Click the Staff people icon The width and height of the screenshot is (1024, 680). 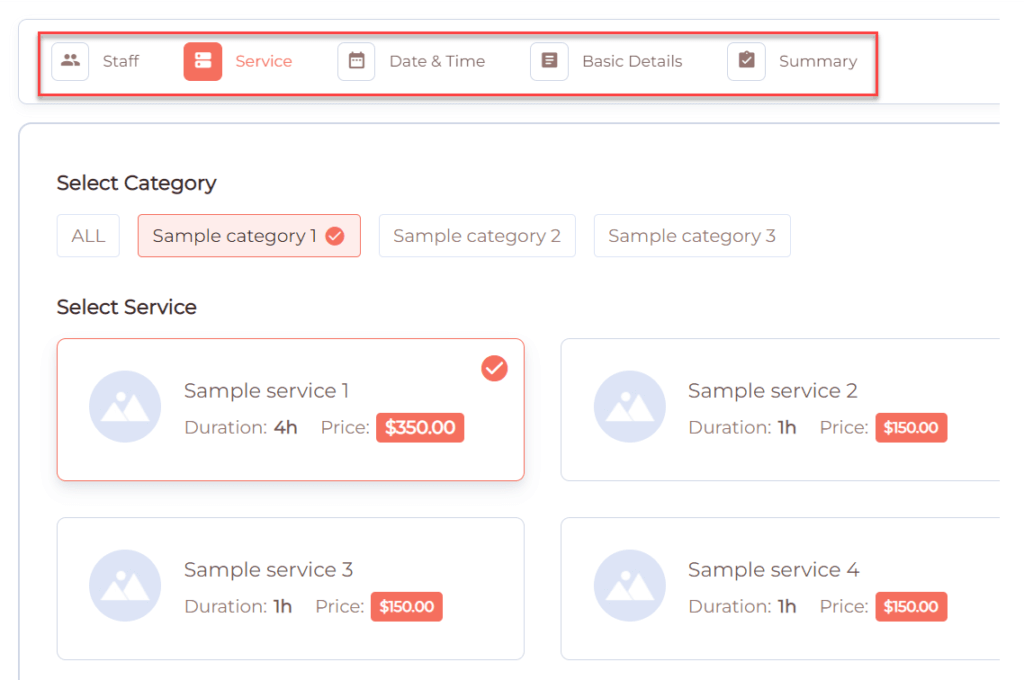(70, 61)
